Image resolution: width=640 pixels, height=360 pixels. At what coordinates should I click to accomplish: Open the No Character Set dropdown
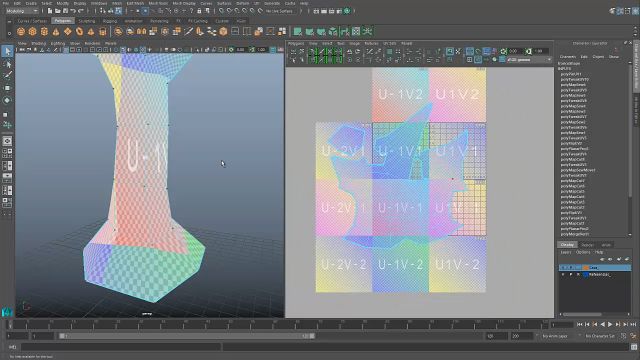(x=600, y=336)
